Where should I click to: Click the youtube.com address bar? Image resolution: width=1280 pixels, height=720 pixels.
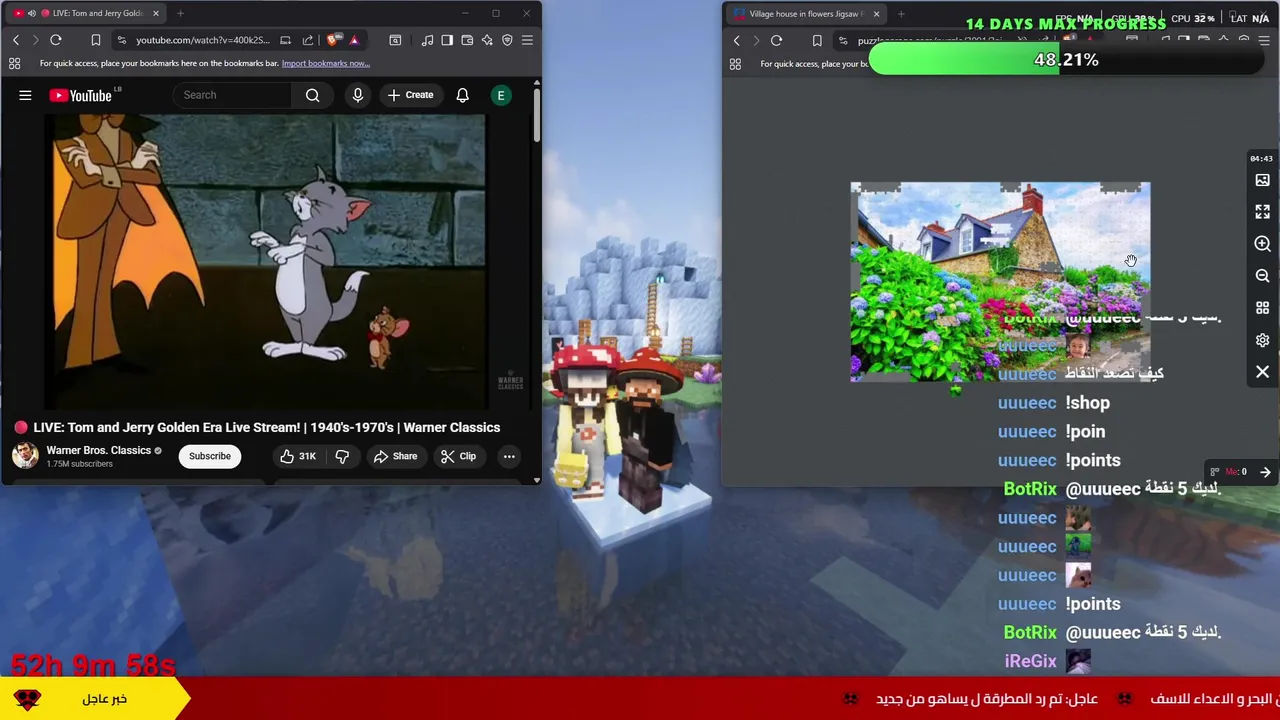tap(203, 40)
